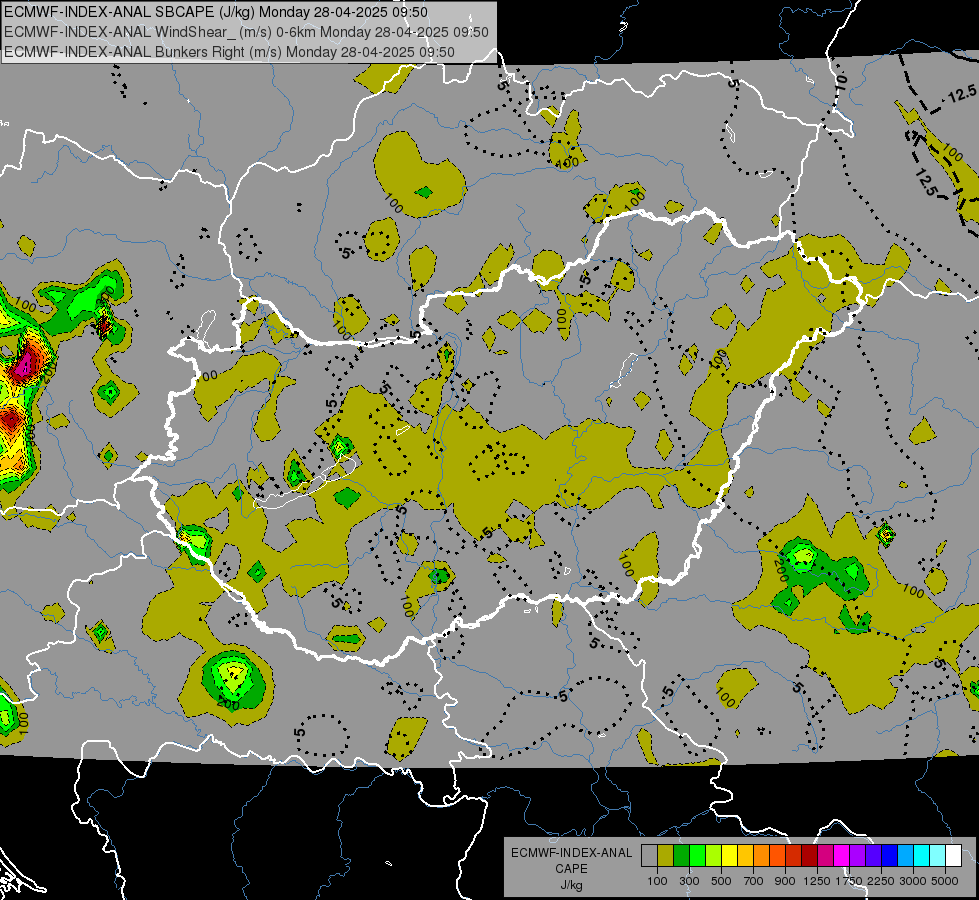Image resolution: width=979 pixels, height=900 pixels.
Task: Click the 500 legend value
Action: [x=721, y=881]
